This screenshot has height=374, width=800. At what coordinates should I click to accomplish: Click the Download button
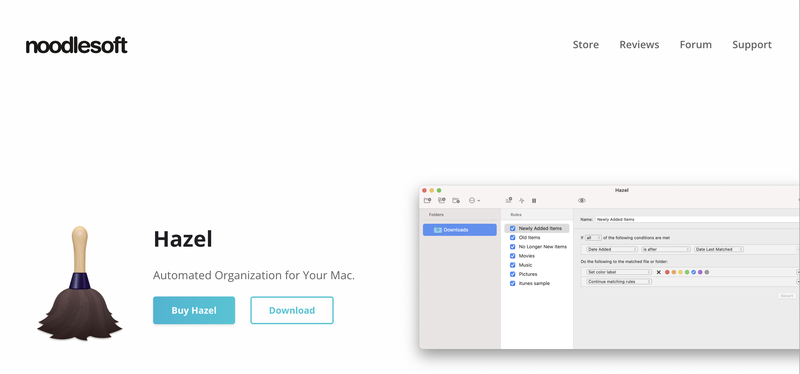292,310
